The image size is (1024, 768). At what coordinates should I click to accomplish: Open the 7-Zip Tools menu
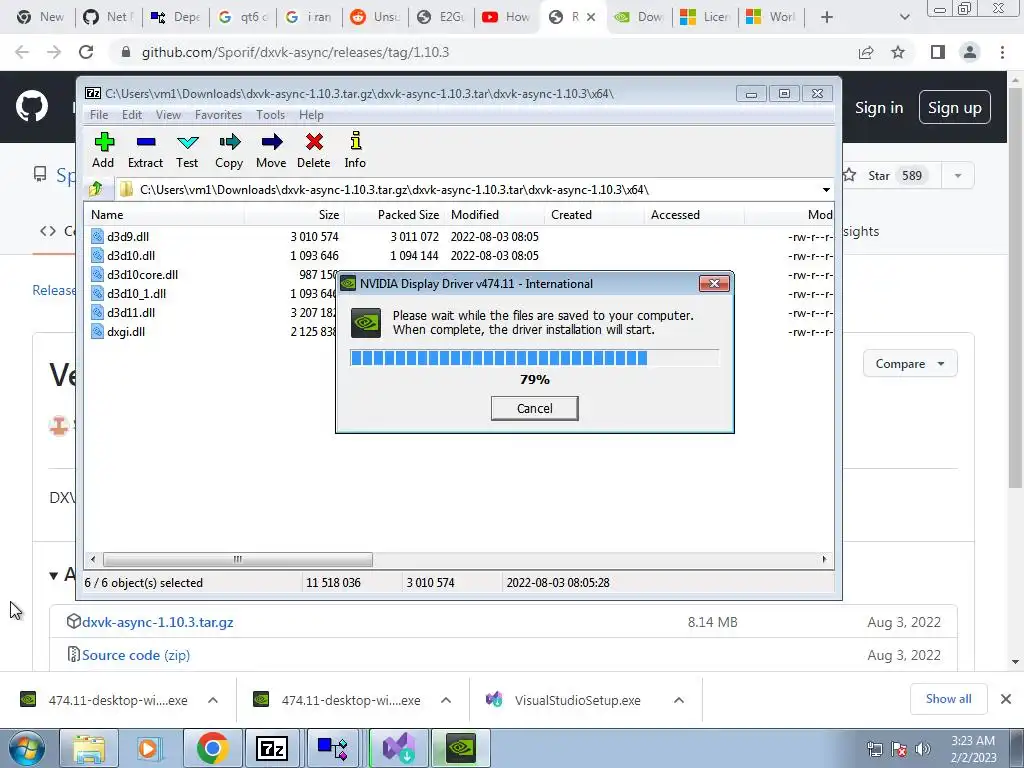tap(270, 115)
